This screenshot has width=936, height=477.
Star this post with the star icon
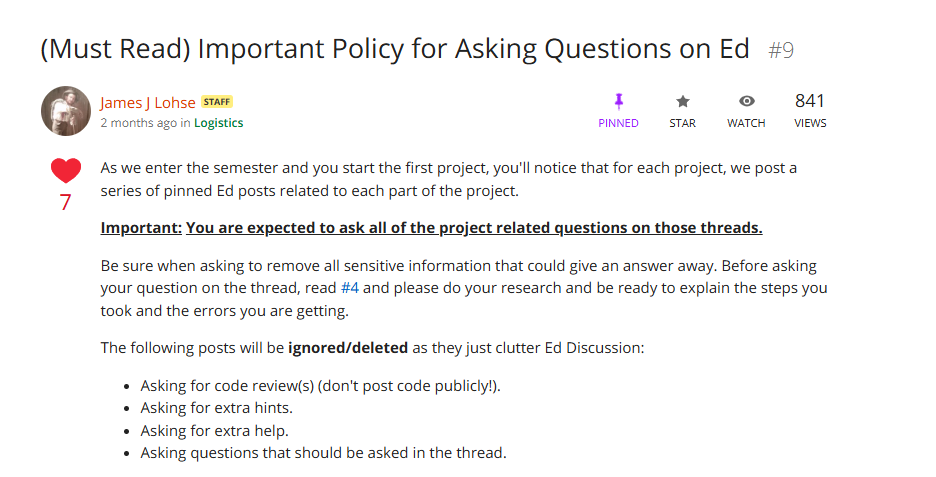[x=682, y=101]
